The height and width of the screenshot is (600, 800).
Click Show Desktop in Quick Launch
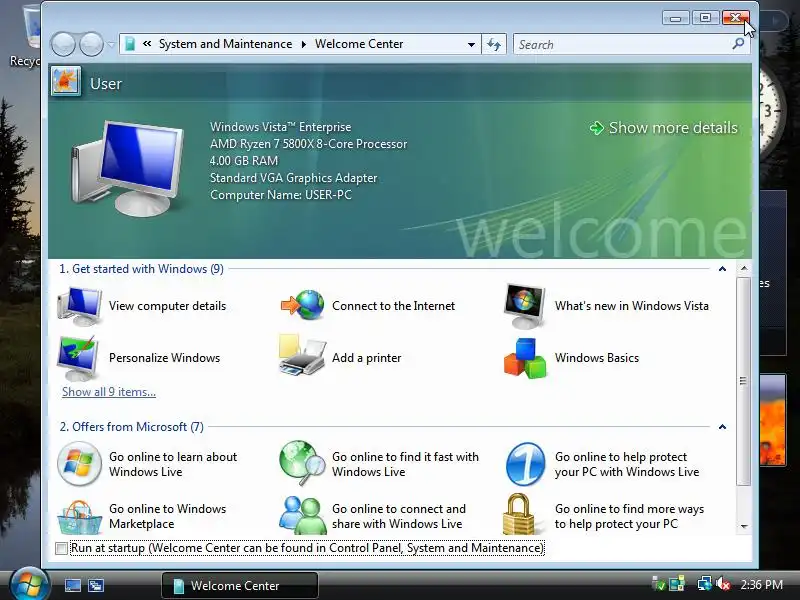coord(72,585)
